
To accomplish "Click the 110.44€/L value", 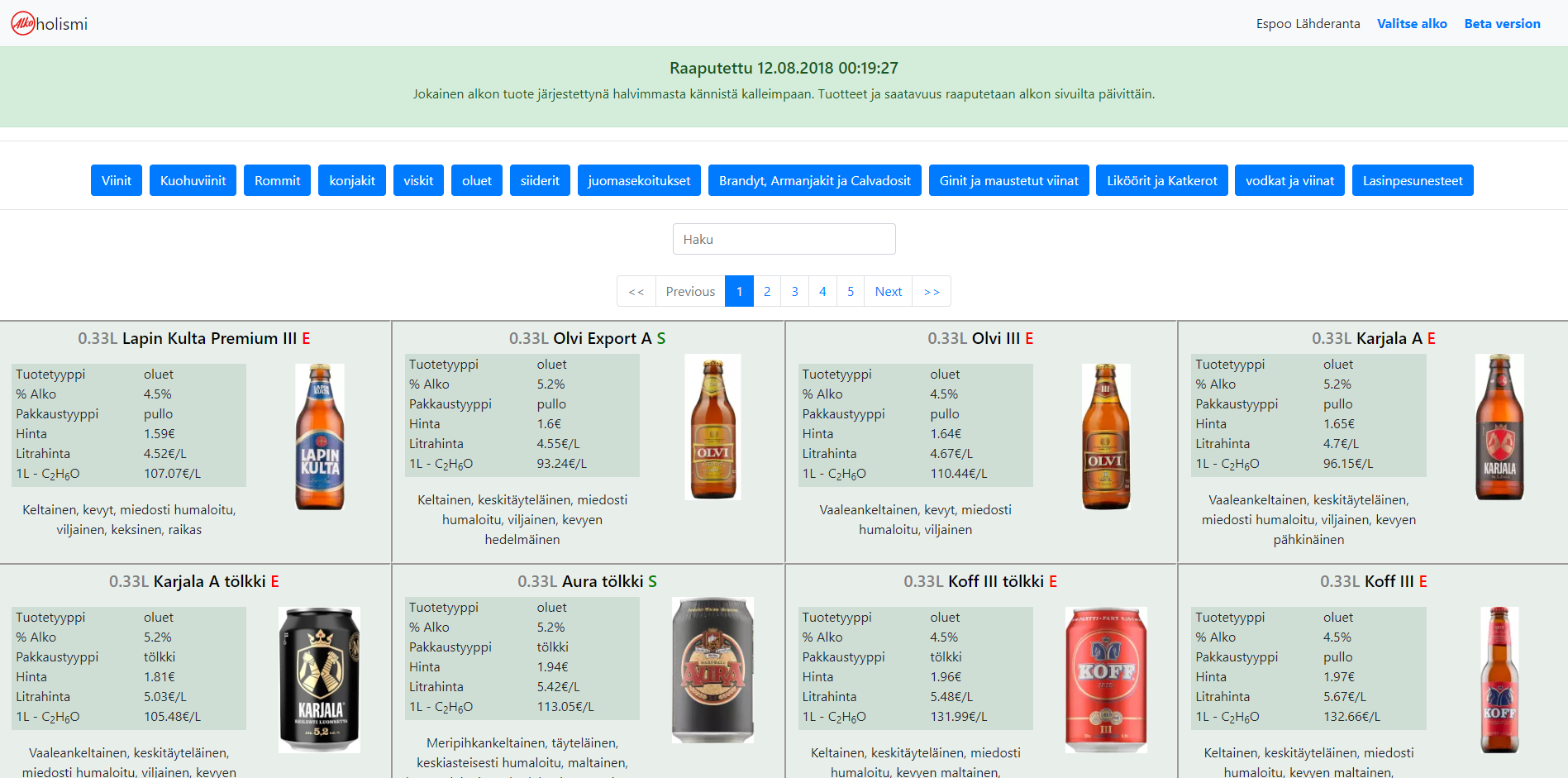I will [959, 473].
